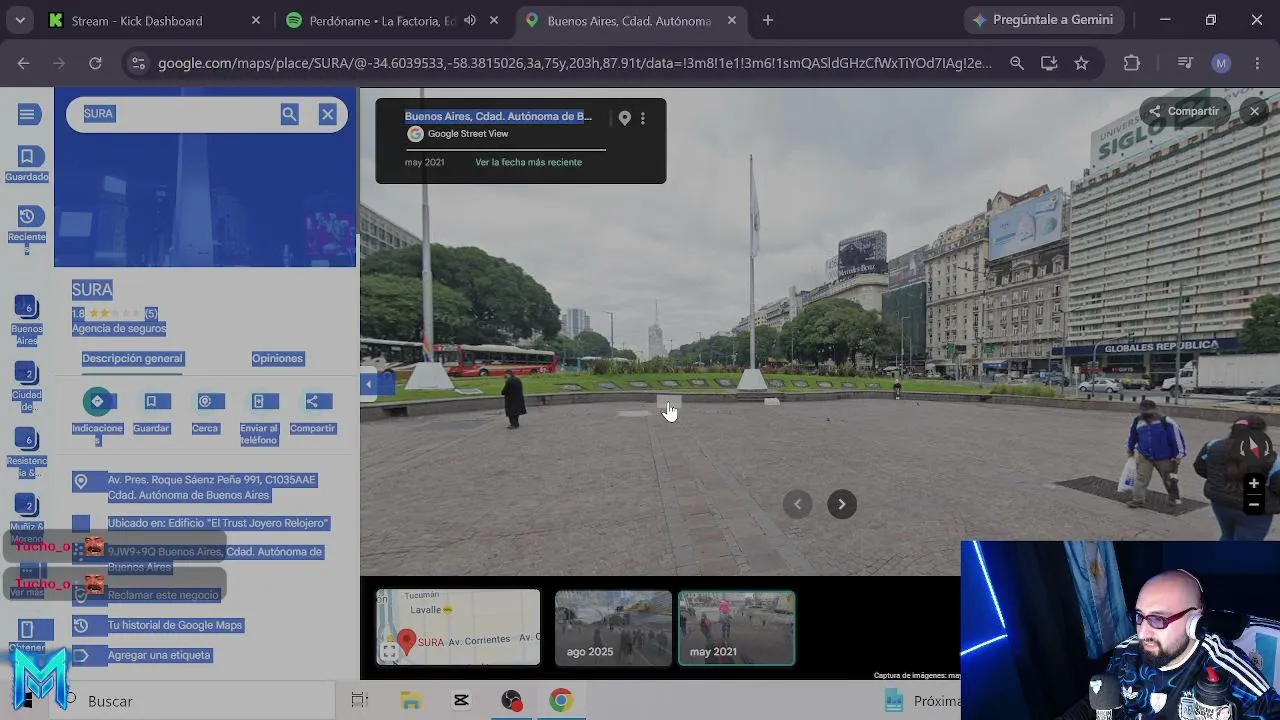Click 'Ubicado en: Edificio El Trust Joyero Relojero'
1280x720 pixels.
point(218,523)
